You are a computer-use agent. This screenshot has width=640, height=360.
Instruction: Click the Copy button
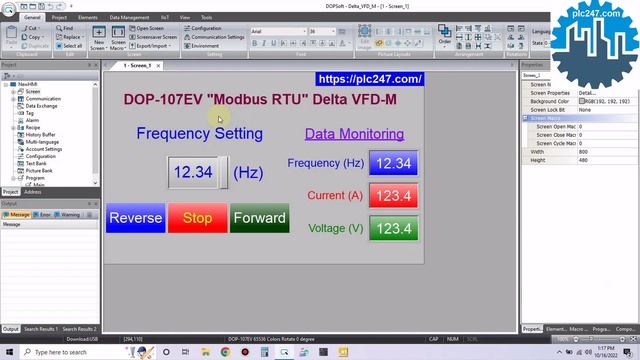coord(32,37)
